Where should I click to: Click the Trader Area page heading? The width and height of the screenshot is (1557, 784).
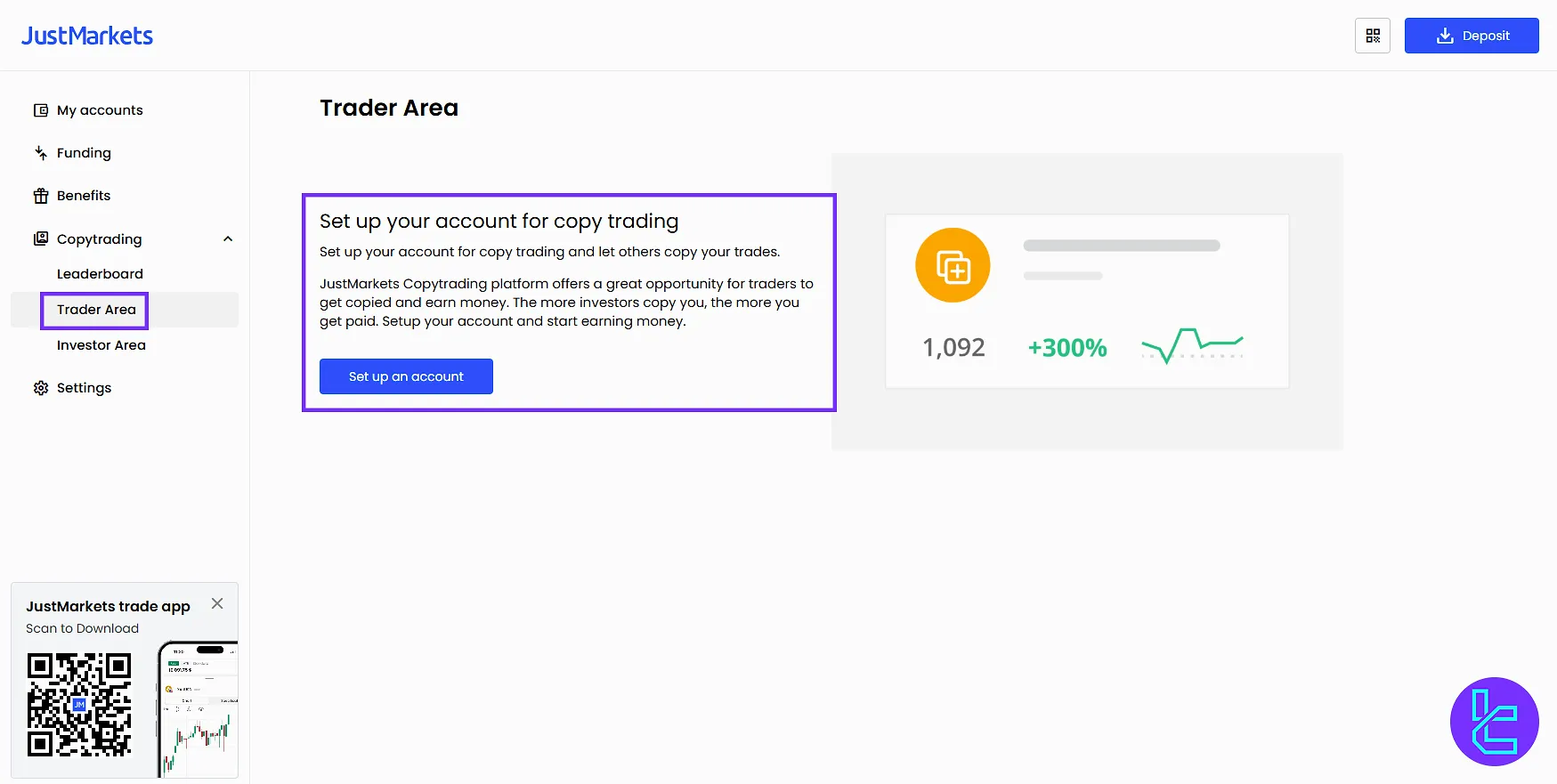[x=389, y=108]
